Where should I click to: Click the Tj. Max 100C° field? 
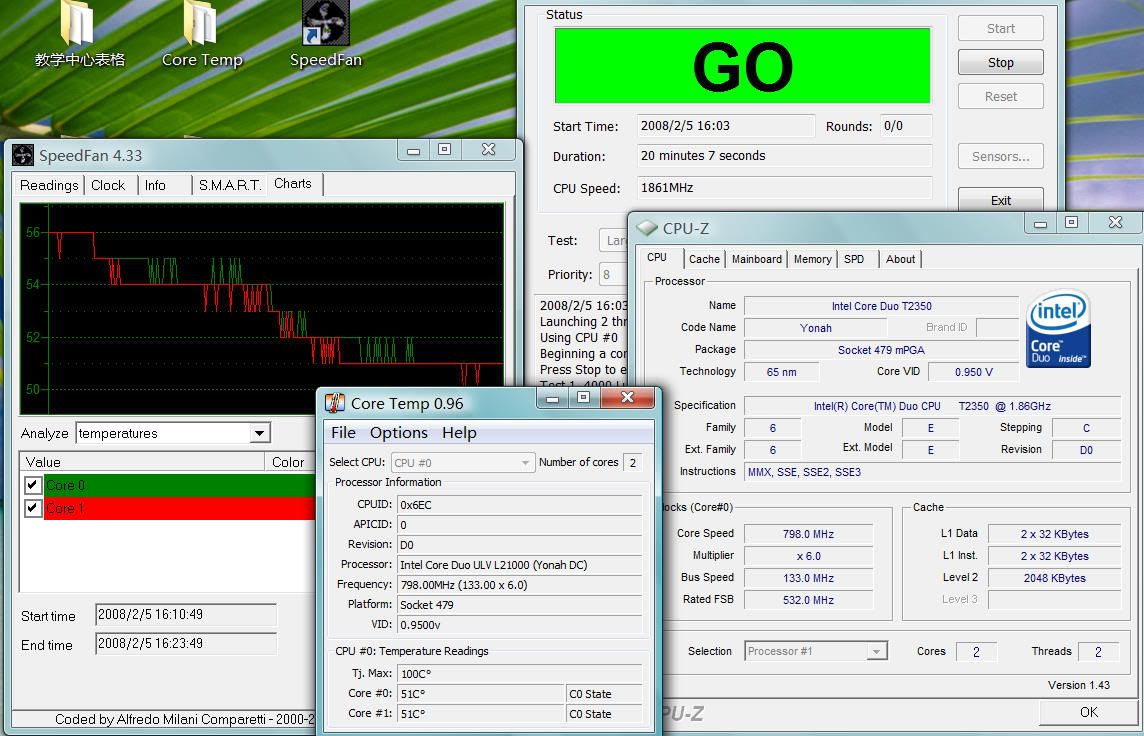pyautogui.click(x=519, y=673)
